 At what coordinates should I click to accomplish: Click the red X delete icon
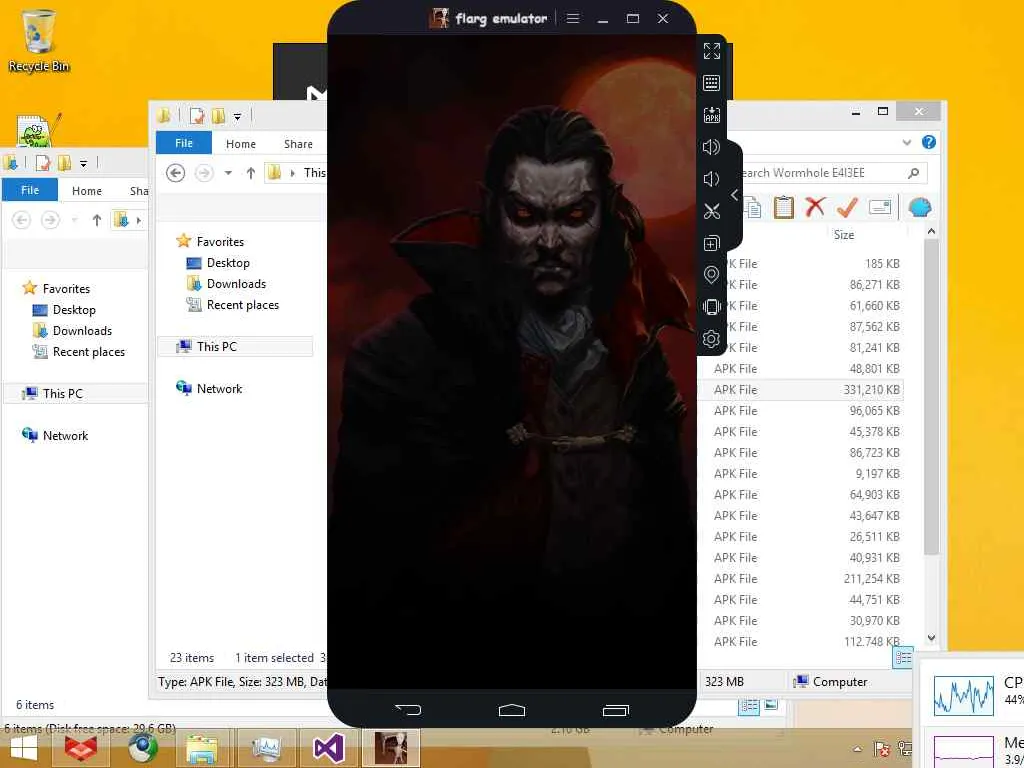pos(815,206)
